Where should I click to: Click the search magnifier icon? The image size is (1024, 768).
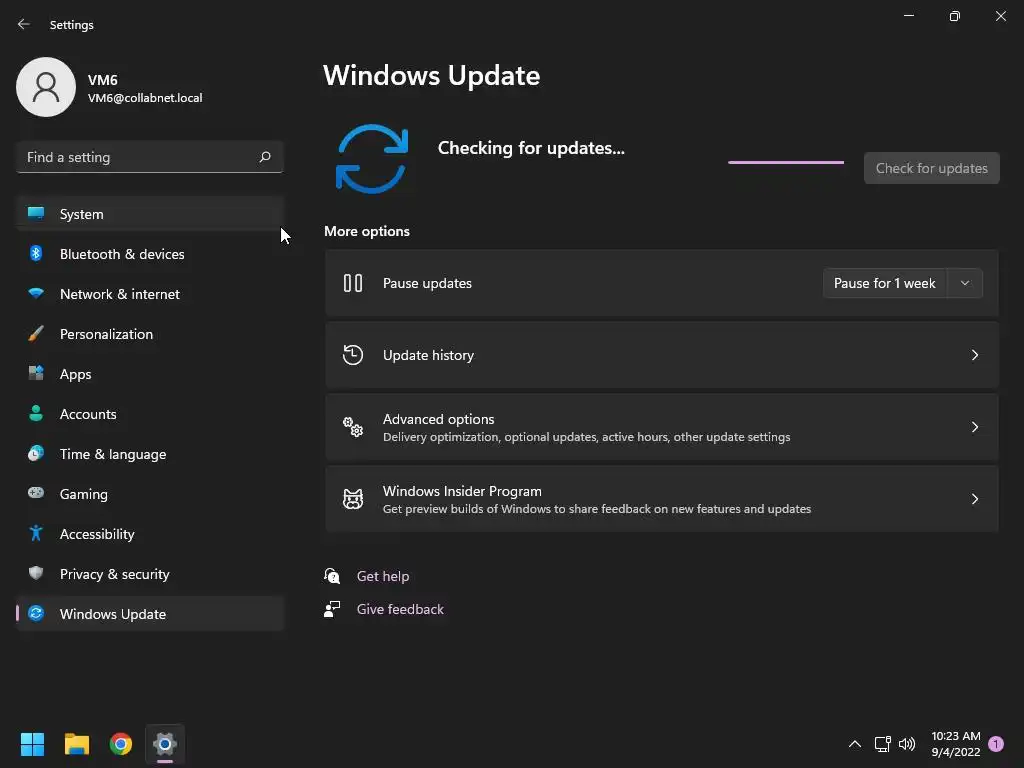(265, 157)
